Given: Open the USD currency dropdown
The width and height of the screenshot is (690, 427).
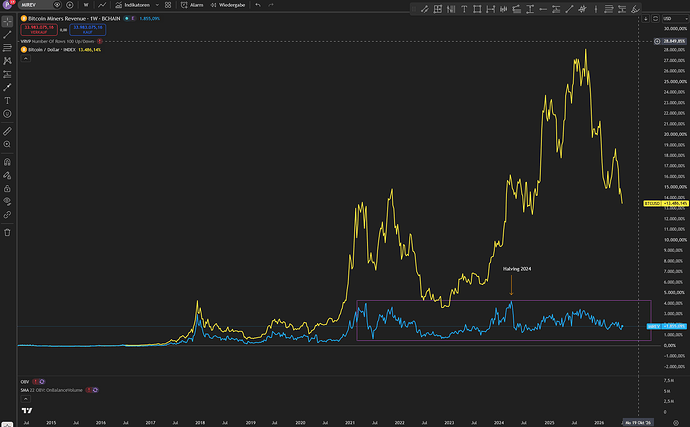Looking at the screenshot, I should point(675,18).
